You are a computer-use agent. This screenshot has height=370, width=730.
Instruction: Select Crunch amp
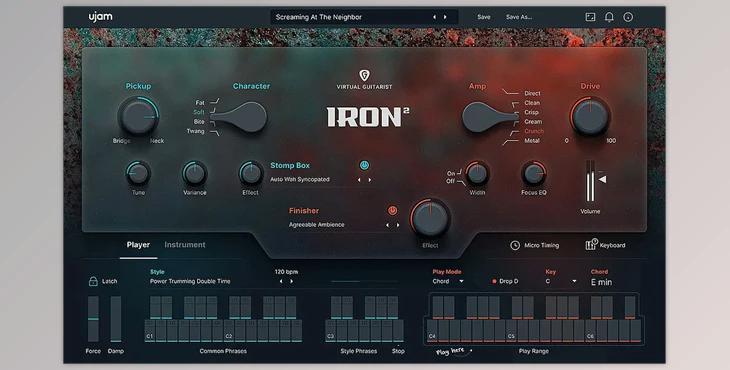[x=534, y=131]
